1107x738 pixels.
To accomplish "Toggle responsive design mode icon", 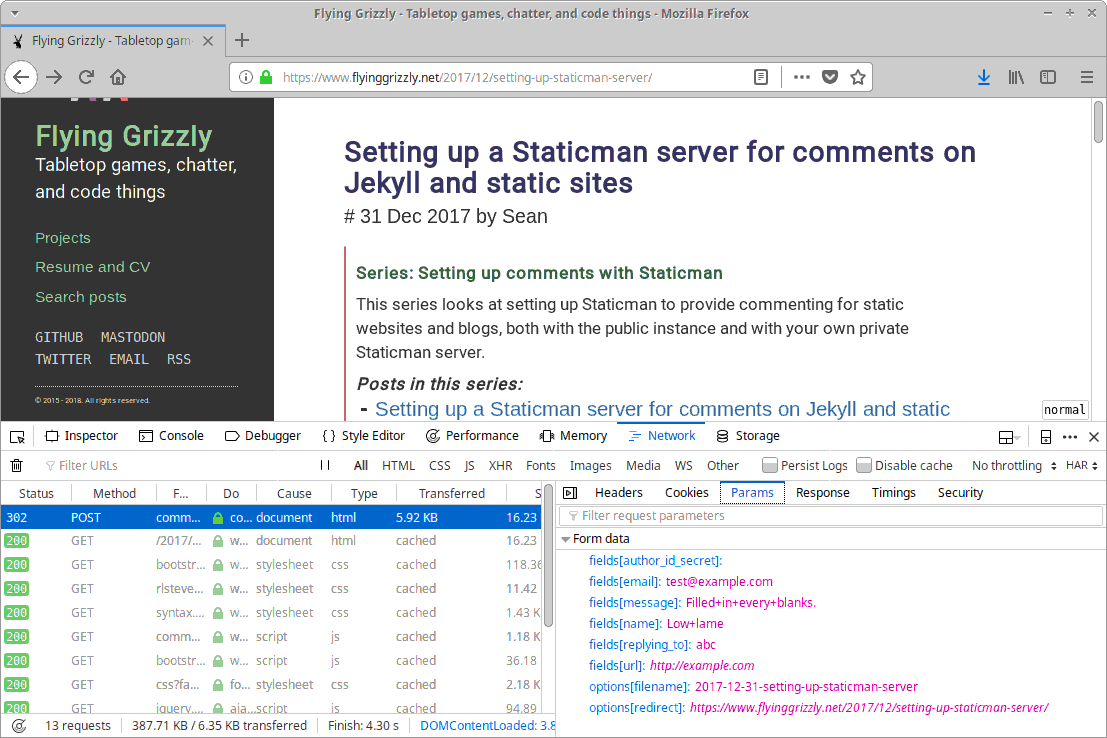I will pos(1045,437).
